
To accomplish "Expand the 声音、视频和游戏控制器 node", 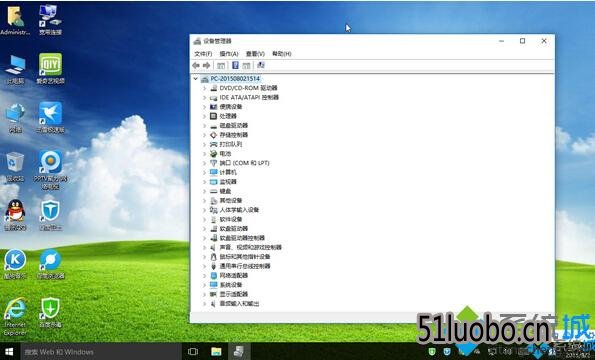I will click(x=205, y=247).
